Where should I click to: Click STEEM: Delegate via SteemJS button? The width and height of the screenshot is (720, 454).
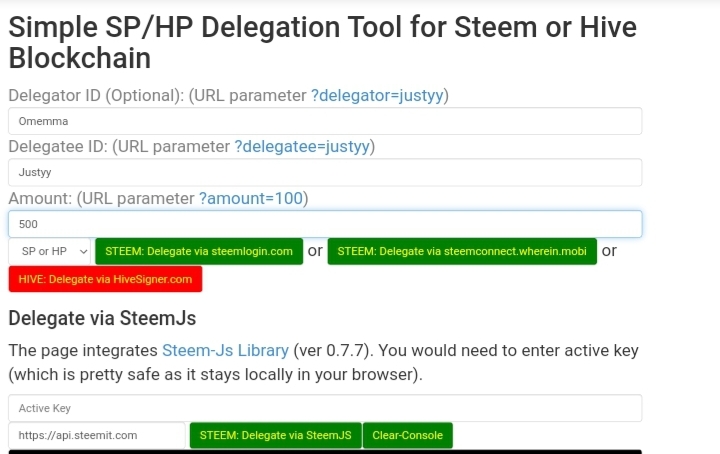[276, 435]
